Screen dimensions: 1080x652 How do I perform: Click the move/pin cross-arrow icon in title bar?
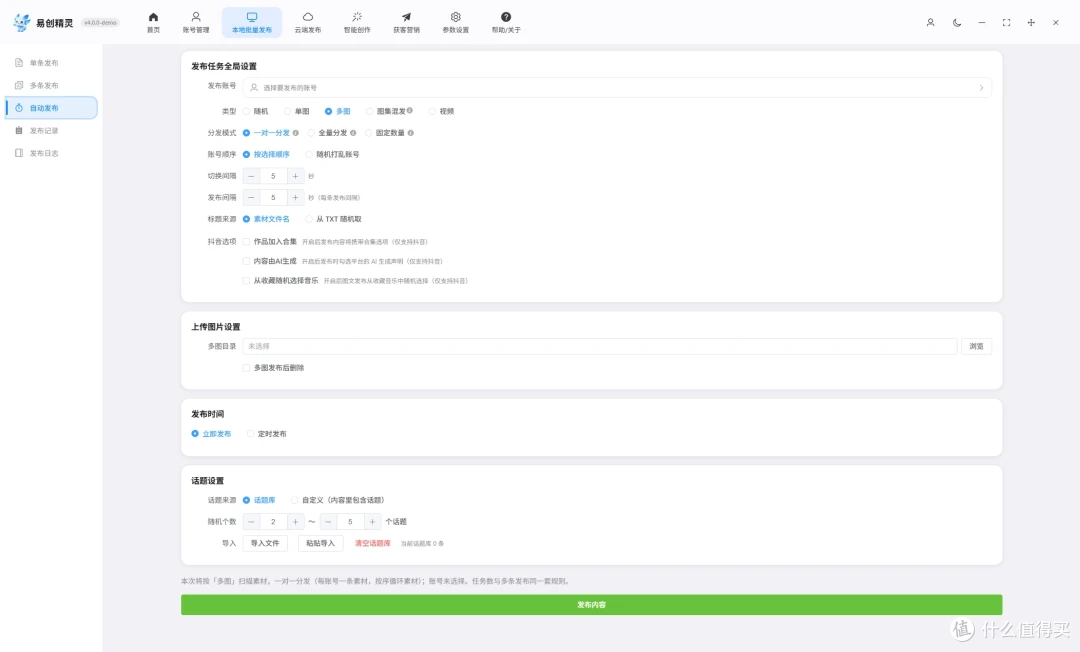coord(1031,23)
